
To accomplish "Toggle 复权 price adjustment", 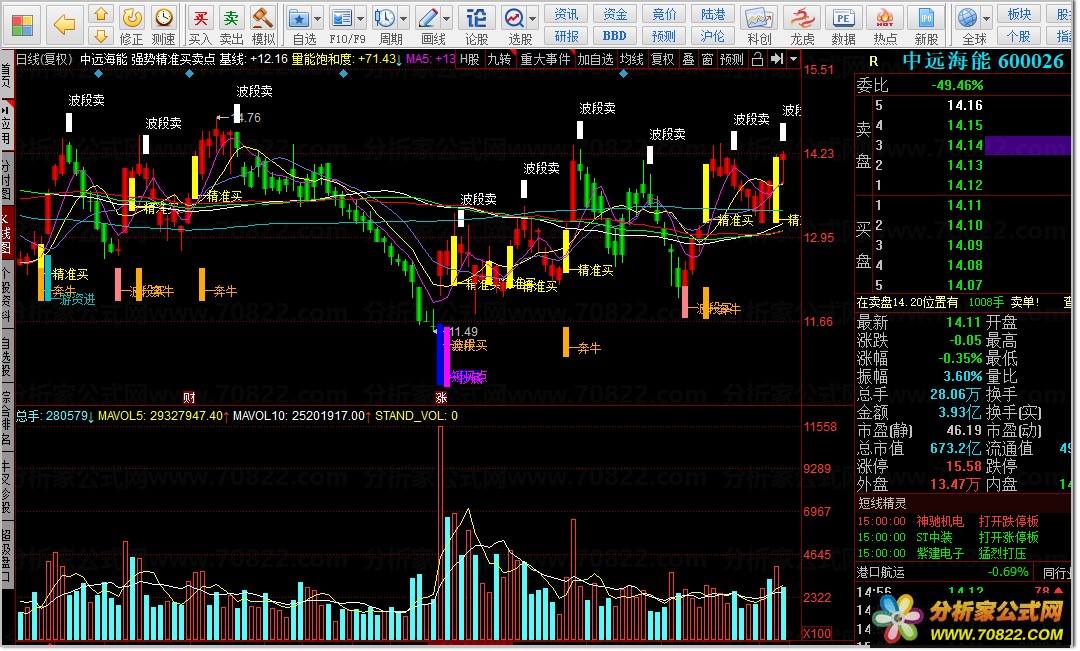I will coord(663,59).
